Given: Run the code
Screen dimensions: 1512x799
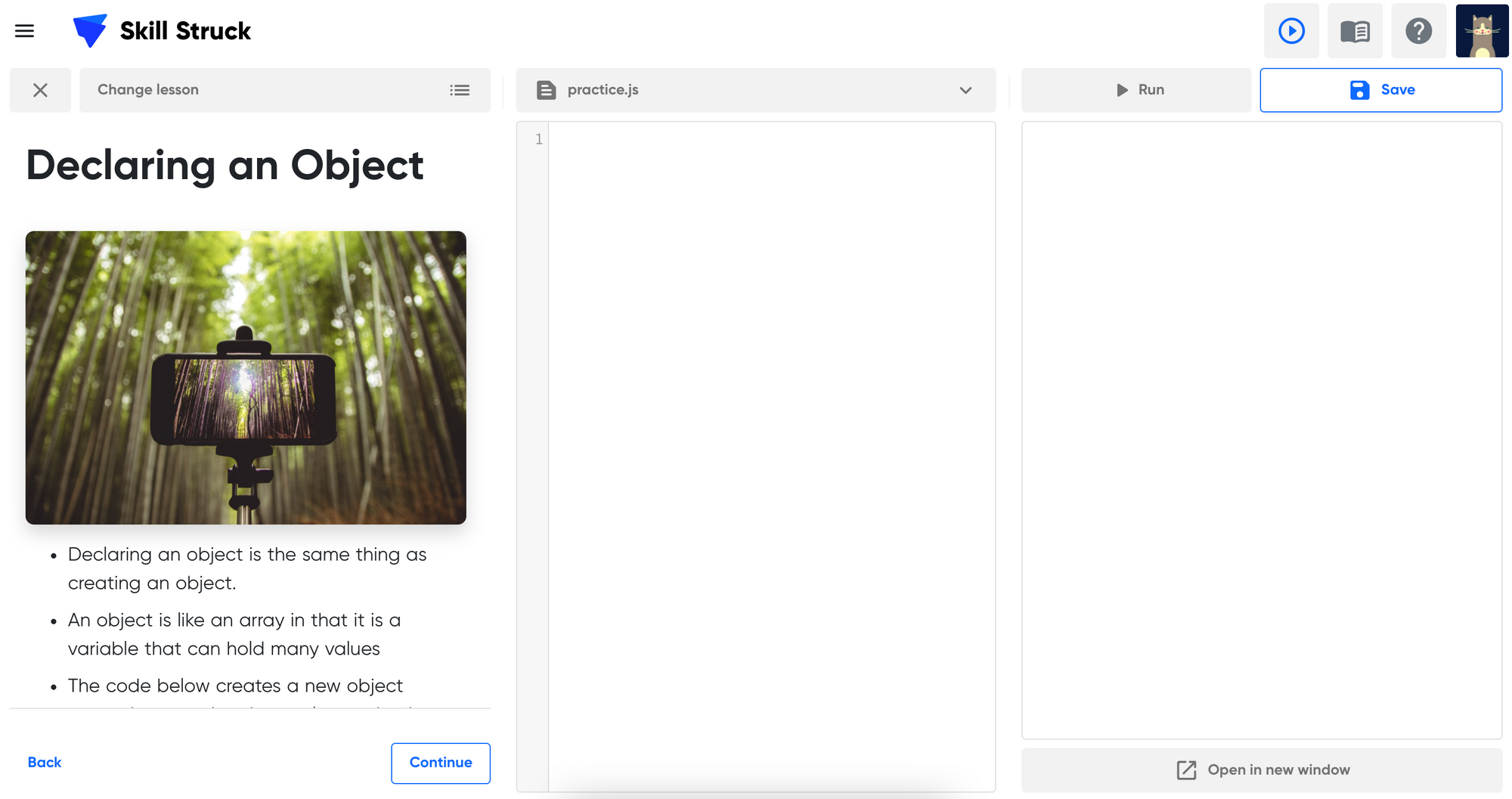Looking at the screenshot, I should pyautogui.click(x=1136, y=90).
